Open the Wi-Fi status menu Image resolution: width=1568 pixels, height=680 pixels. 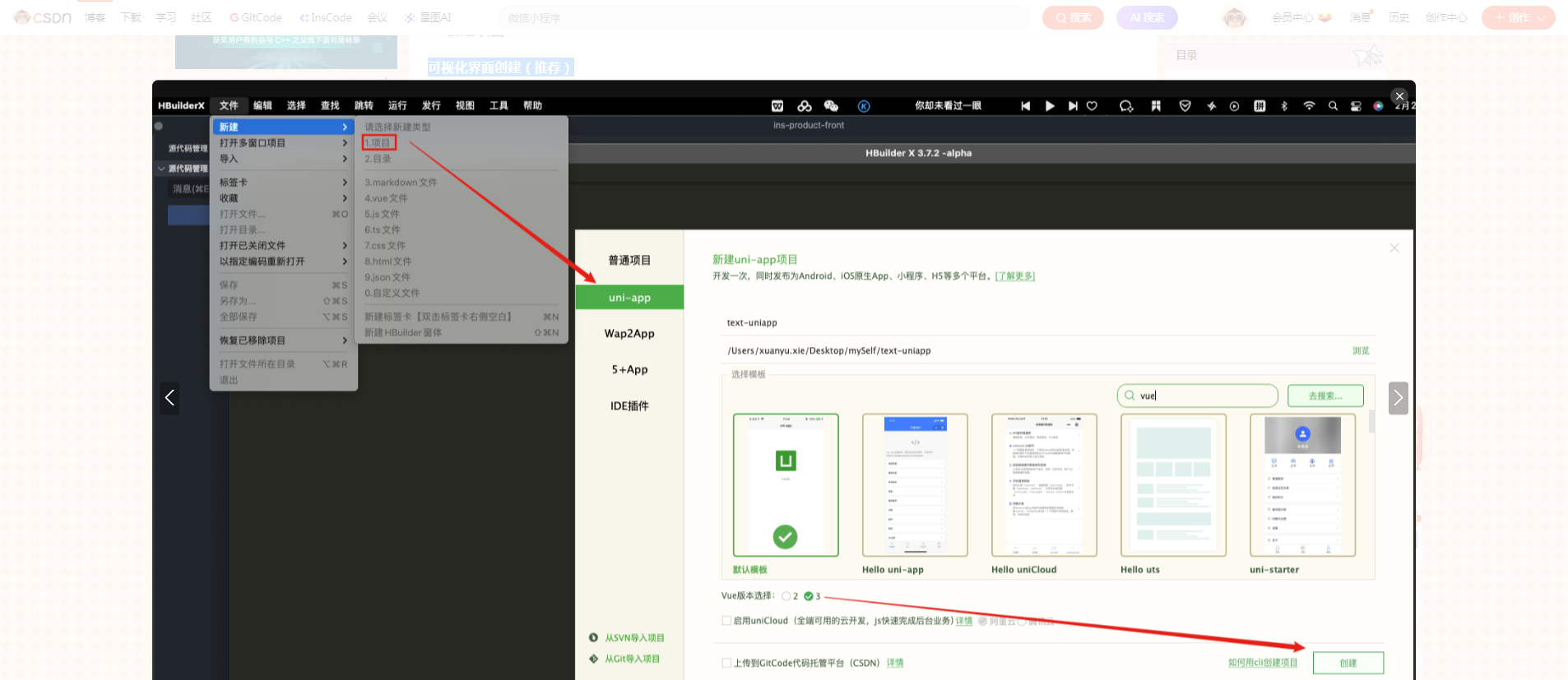(x=1309, y=106)
